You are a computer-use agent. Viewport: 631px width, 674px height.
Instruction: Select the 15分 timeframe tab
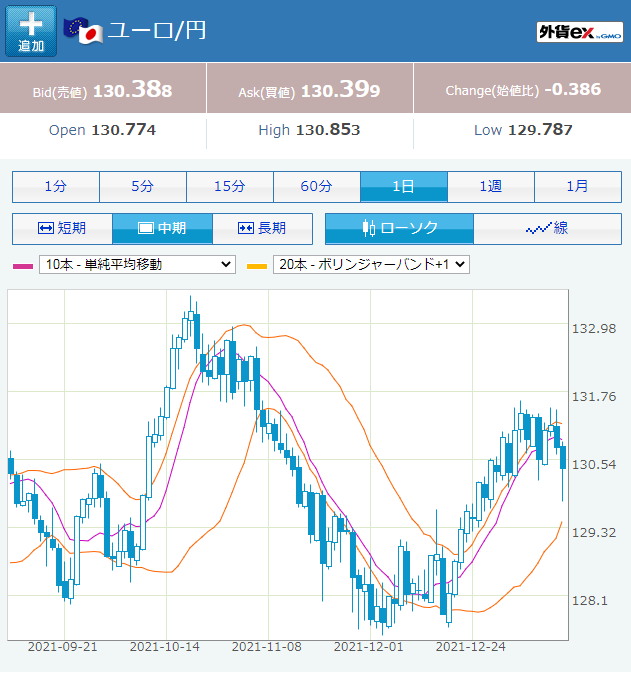(230, 187)
